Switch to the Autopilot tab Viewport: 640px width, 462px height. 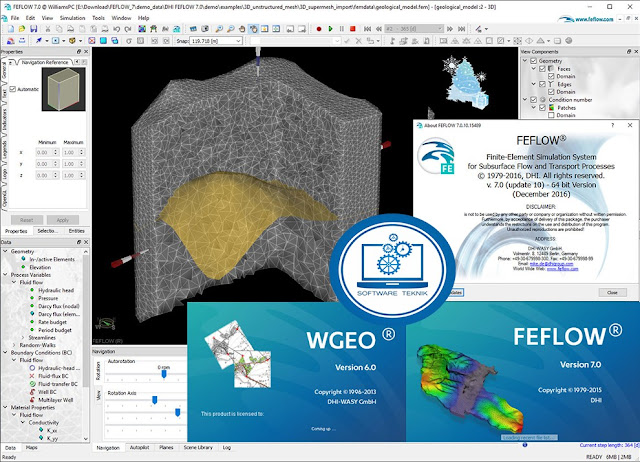point(139,447)
